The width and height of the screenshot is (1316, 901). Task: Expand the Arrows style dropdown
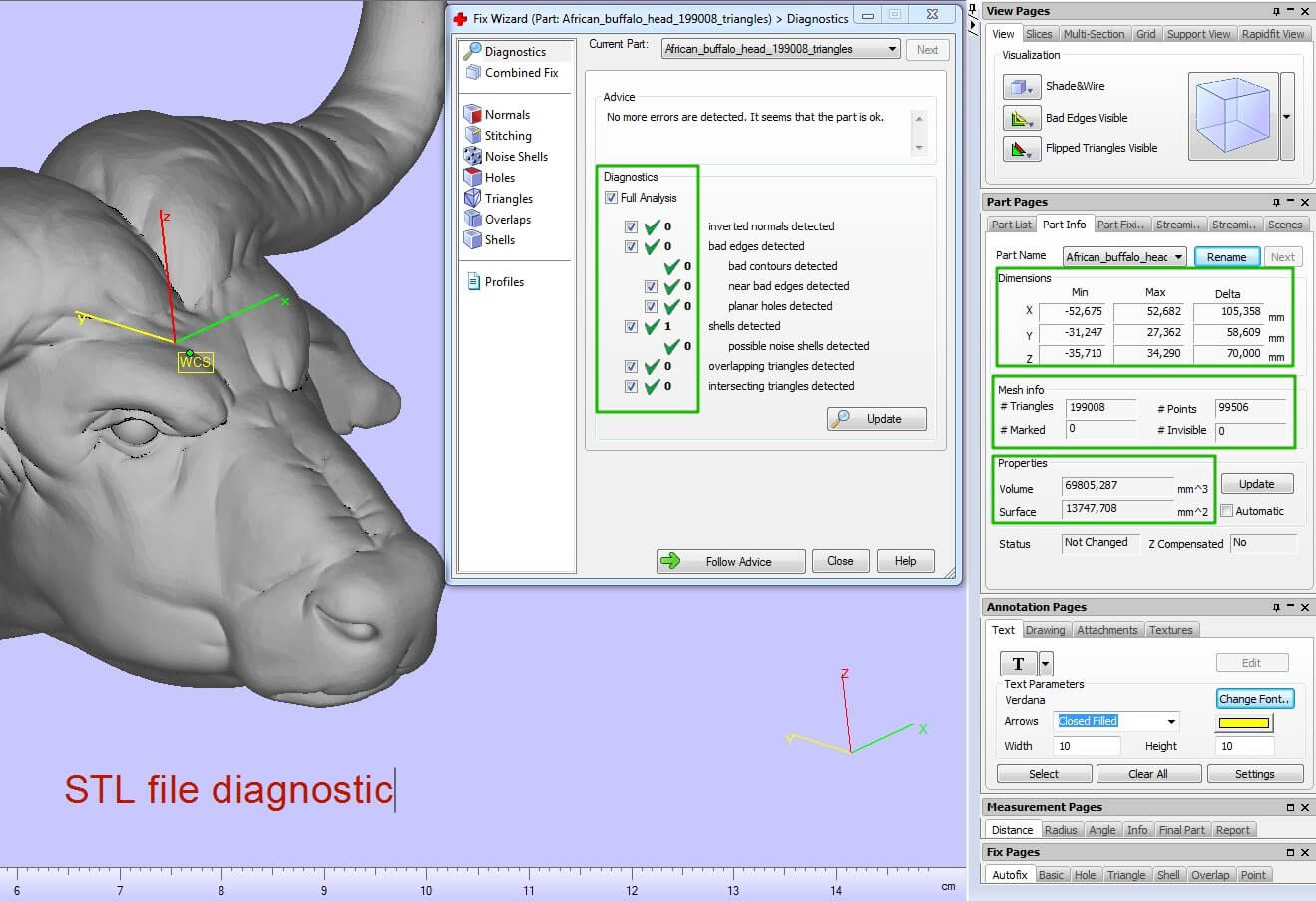[x=1171, y=721]
